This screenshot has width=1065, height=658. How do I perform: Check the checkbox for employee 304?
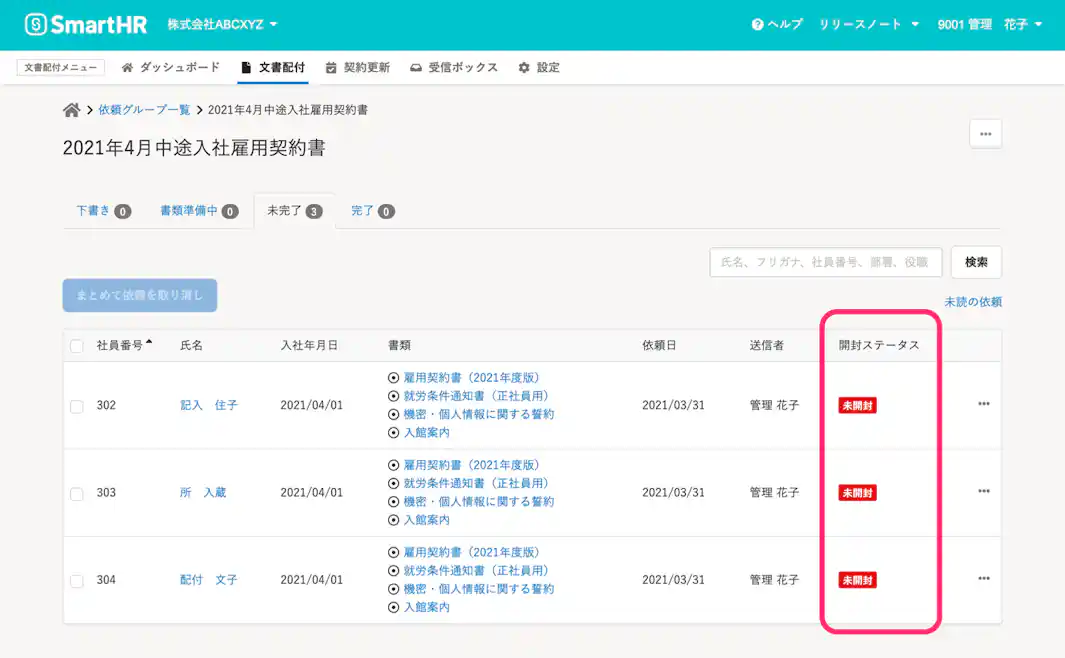(76, 579)
